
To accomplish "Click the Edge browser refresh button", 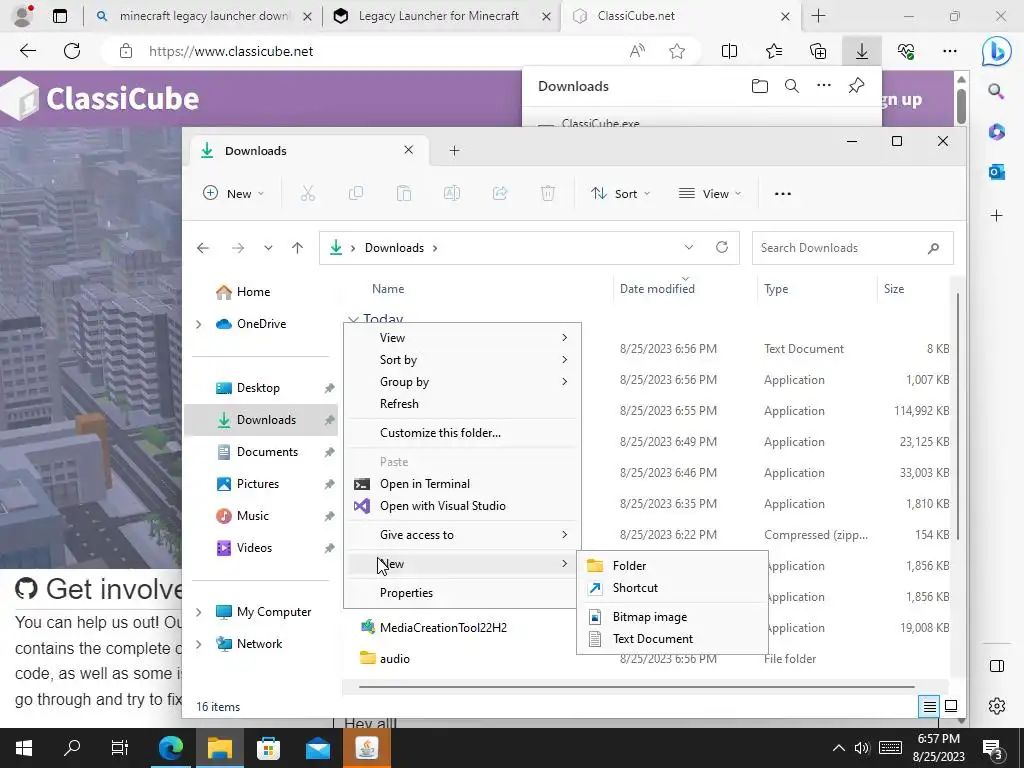I will pyautogui.click(x=72, y=51).
